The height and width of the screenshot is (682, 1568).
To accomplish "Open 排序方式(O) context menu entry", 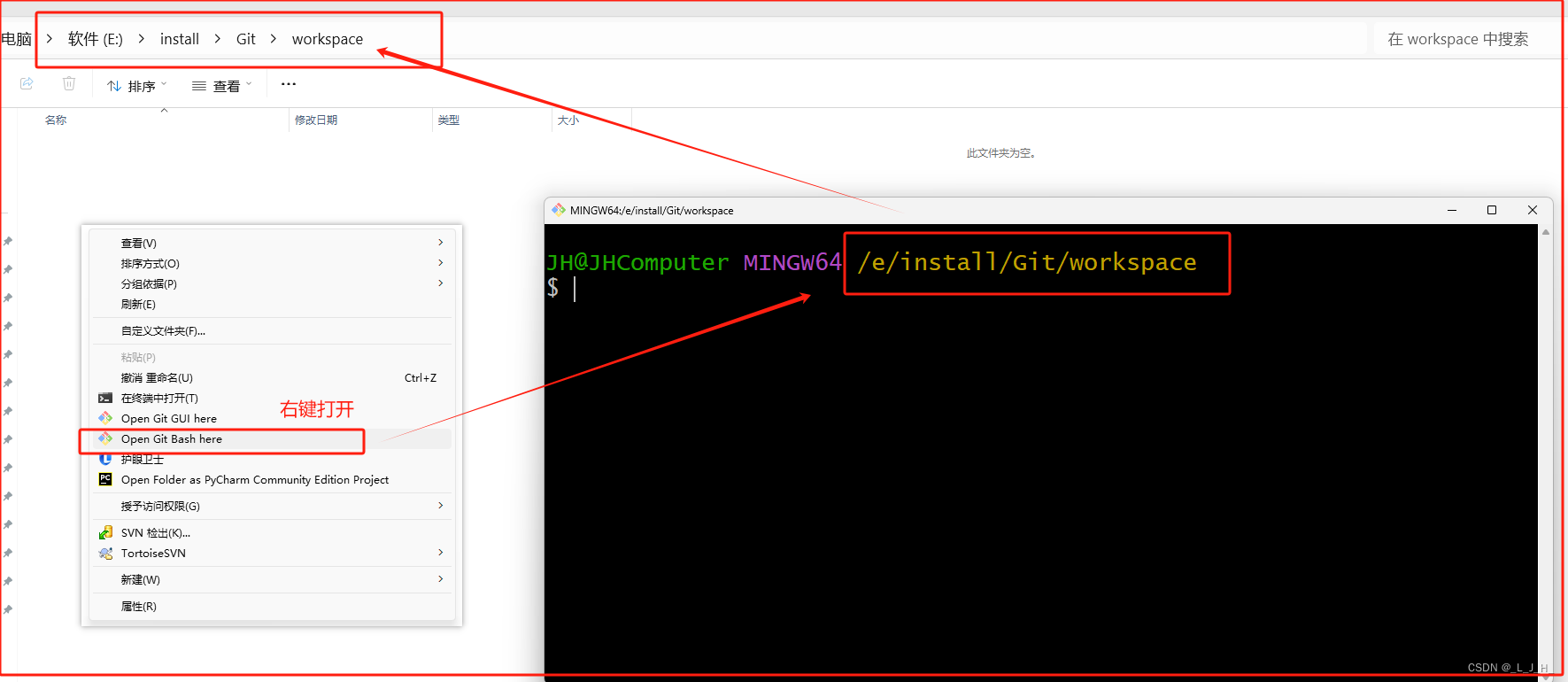I will [272, 263].
